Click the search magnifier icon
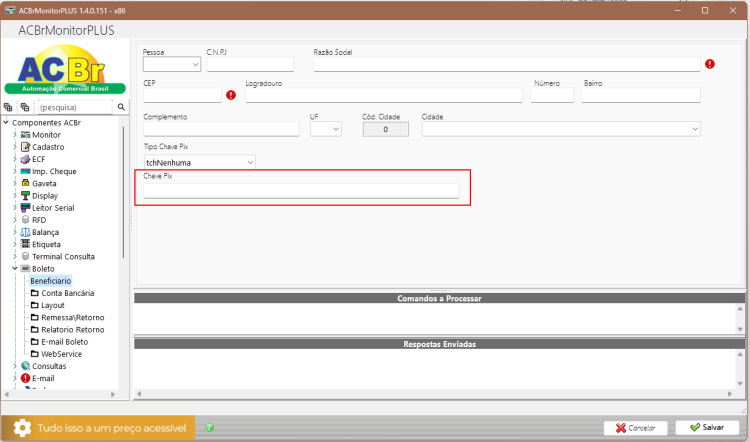The height and width of the screenshot is (442, 750). 121,107
